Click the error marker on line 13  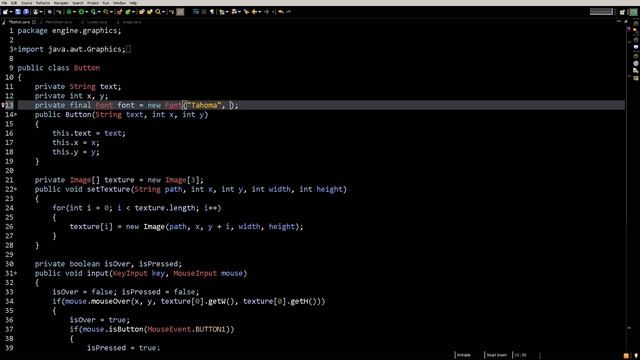[x=2, y=105]
